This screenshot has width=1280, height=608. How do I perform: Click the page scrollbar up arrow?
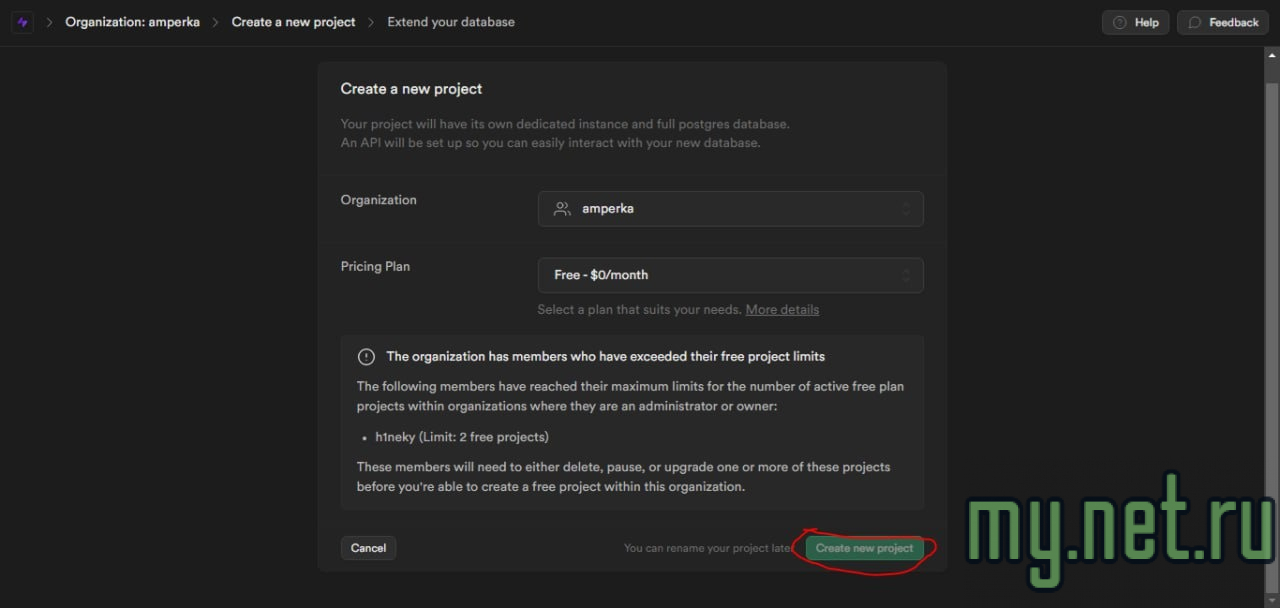coord(1272,54)
